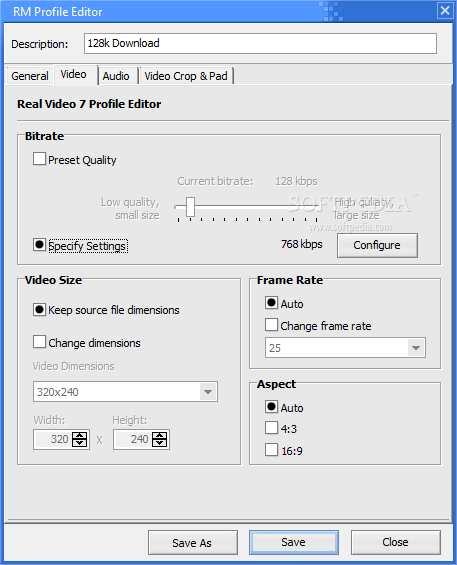Screen dimensions: 457x565
Task: Click the Description text field
Action: point(260,44)
